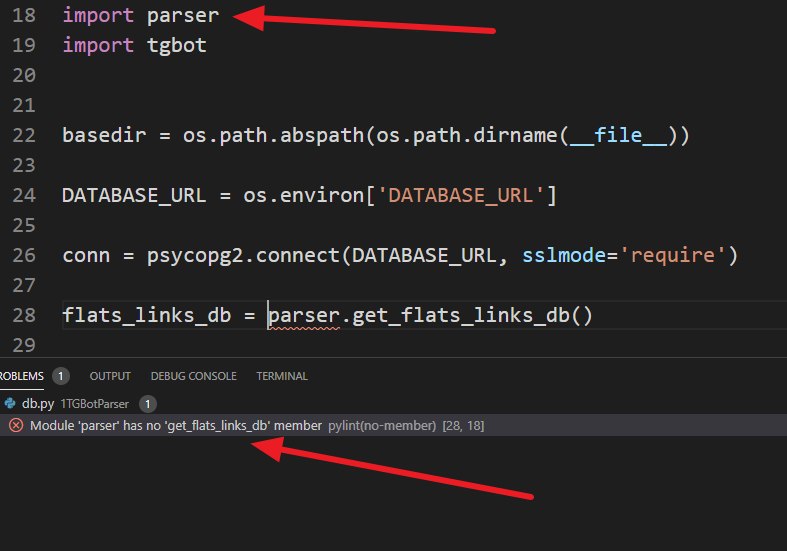Click the count badge on the db.py row
The width and height of the screenshot is (787, 551).
click(148, 403)
